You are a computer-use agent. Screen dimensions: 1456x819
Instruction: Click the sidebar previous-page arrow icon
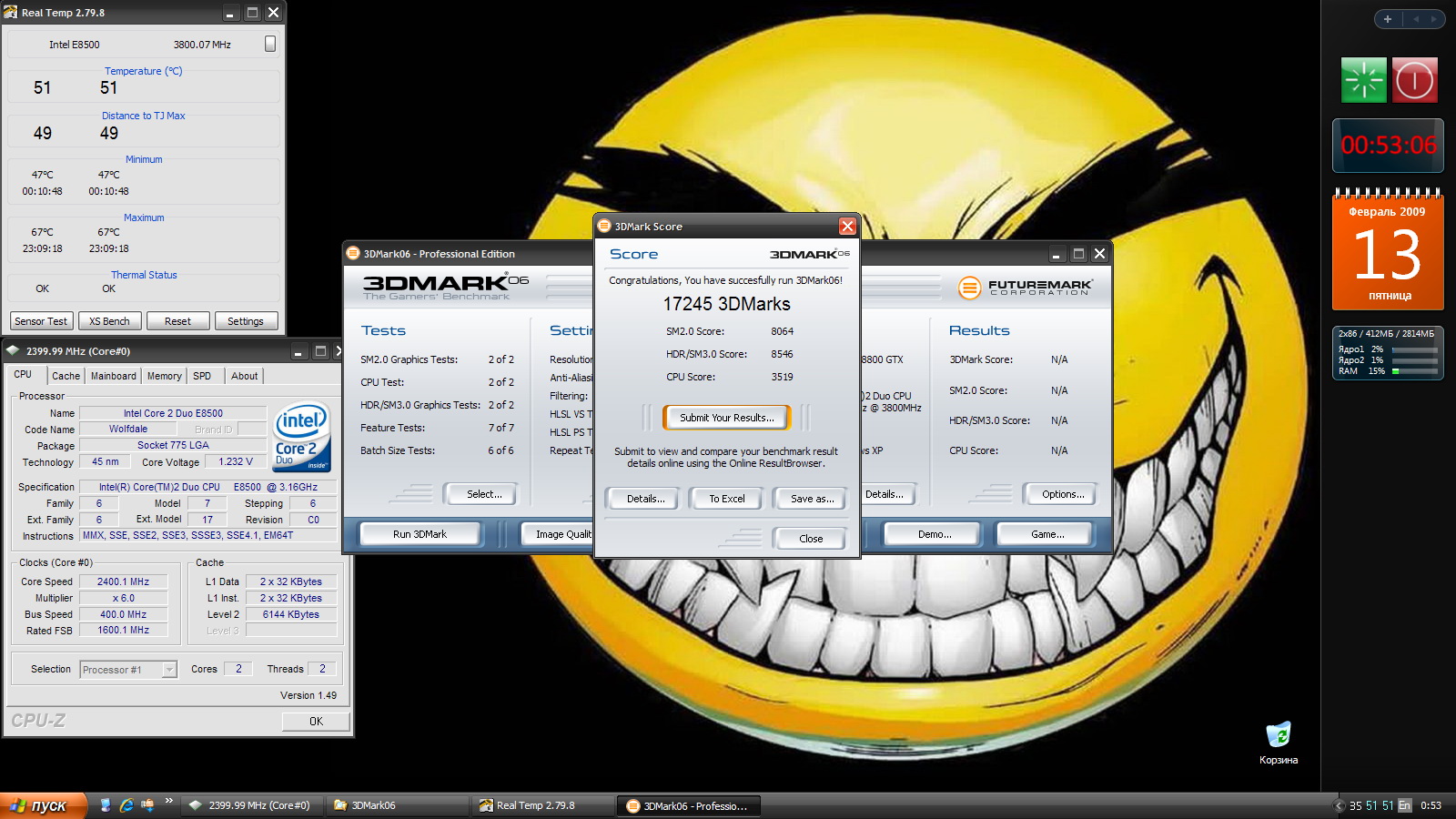click(1416, 18)
